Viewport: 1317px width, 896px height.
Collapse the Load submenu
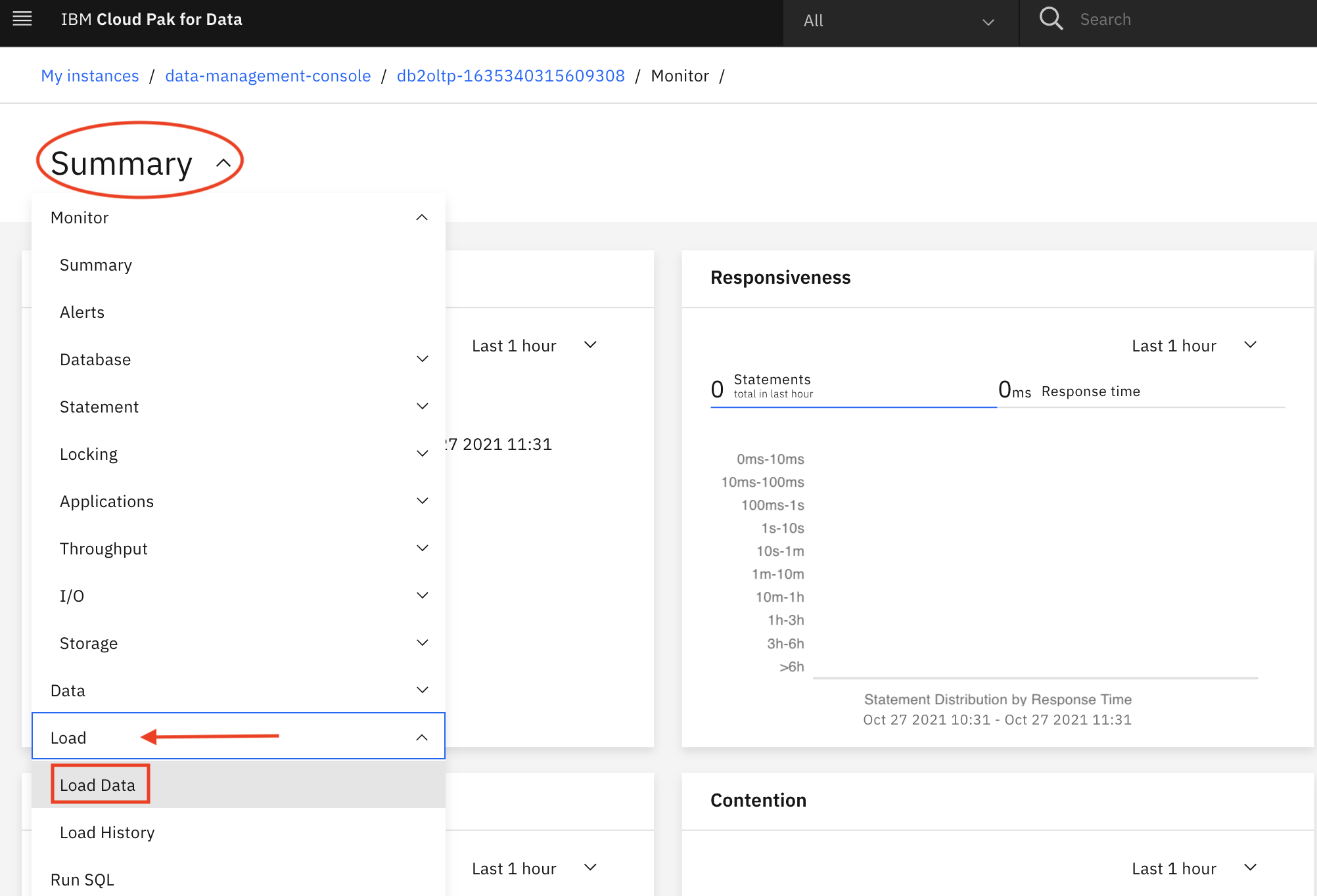click(x=422, y=737)
